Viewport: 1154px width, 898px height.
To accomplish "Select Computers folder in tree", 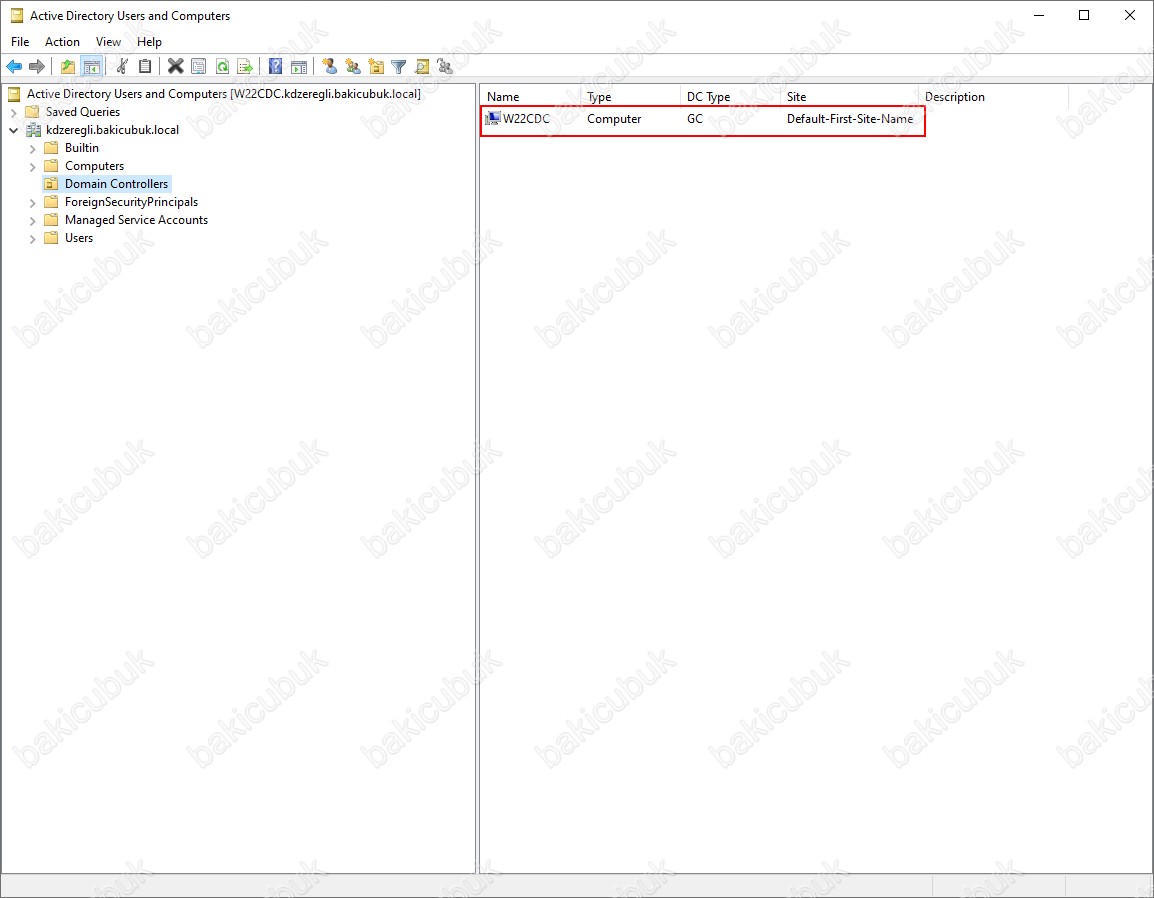I will [x=94, y=166].
